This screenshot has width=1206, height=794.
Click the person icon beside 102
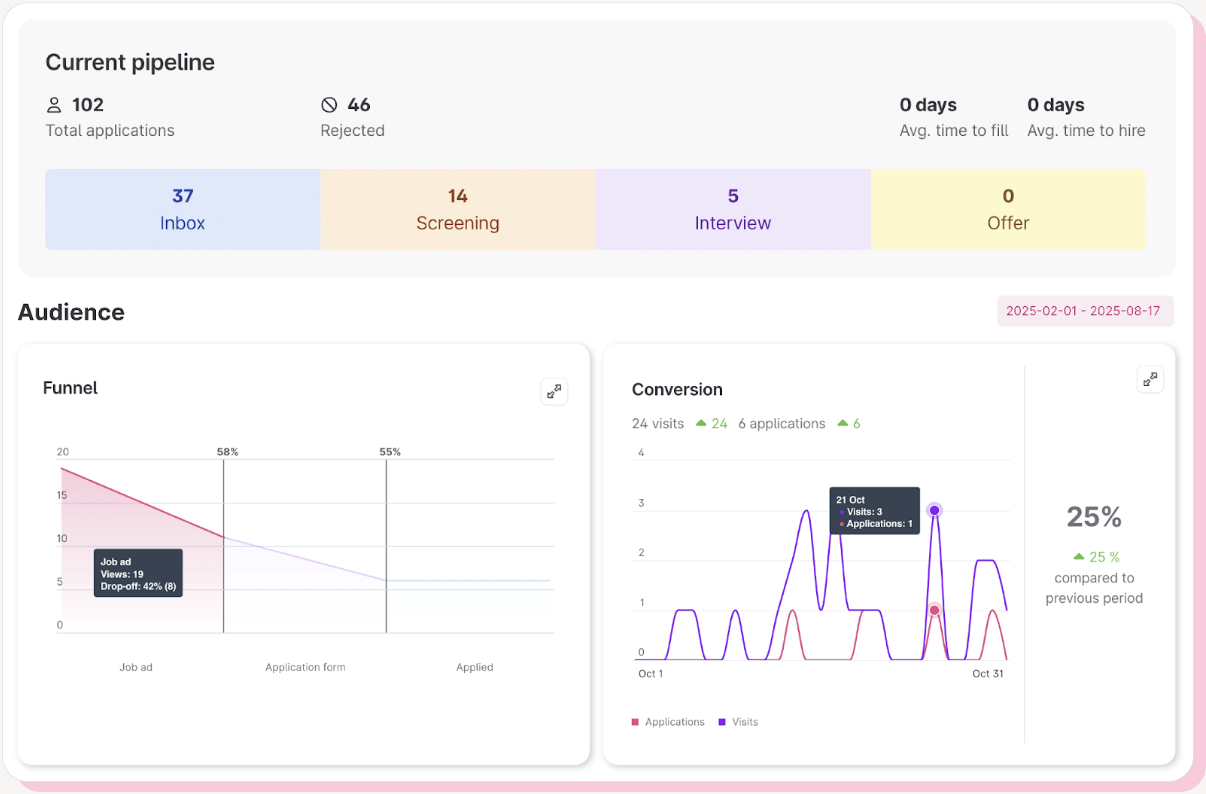coord(54,105)
